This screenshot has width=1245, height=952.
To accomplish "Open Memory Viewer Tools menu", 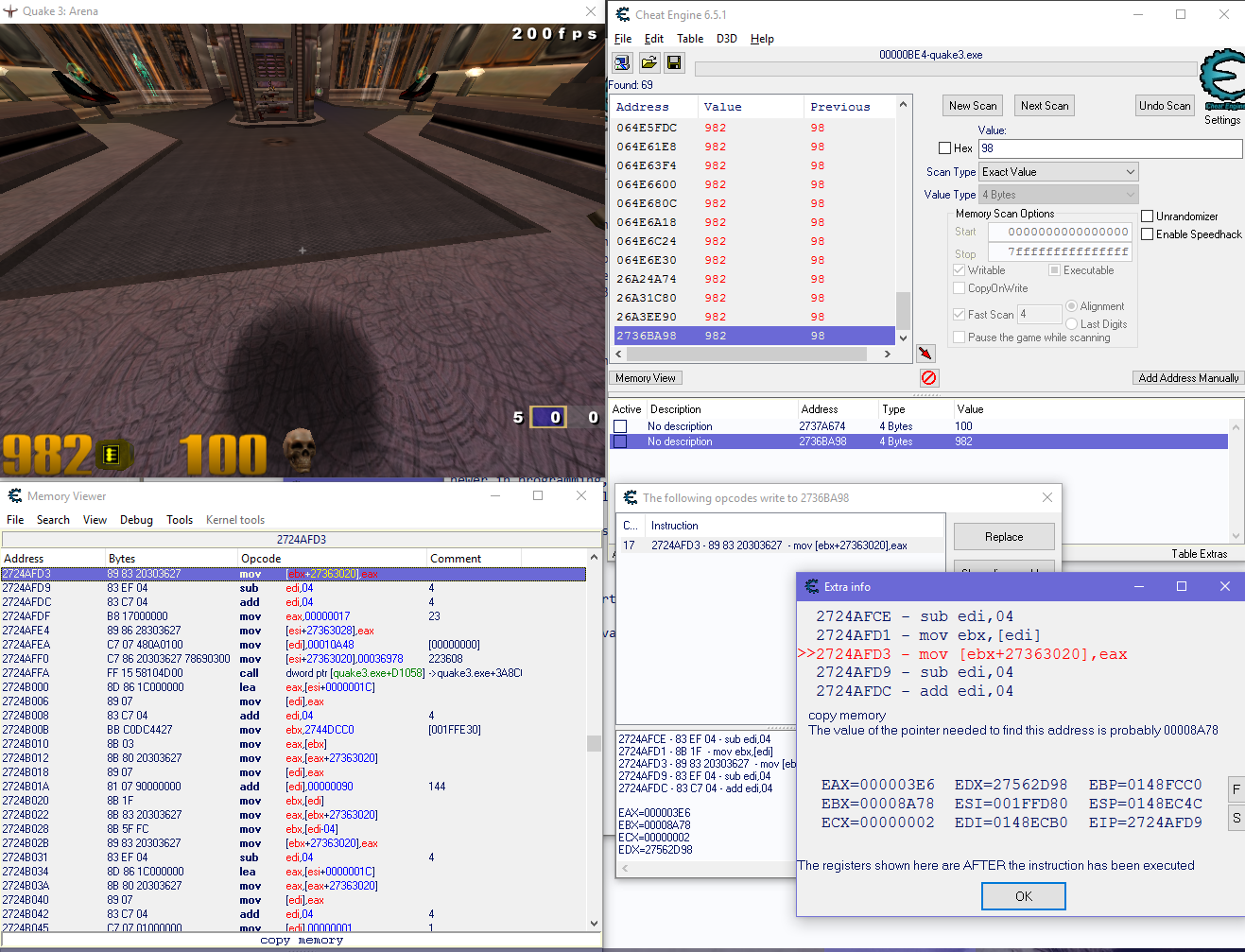I will tap(180, 520).
